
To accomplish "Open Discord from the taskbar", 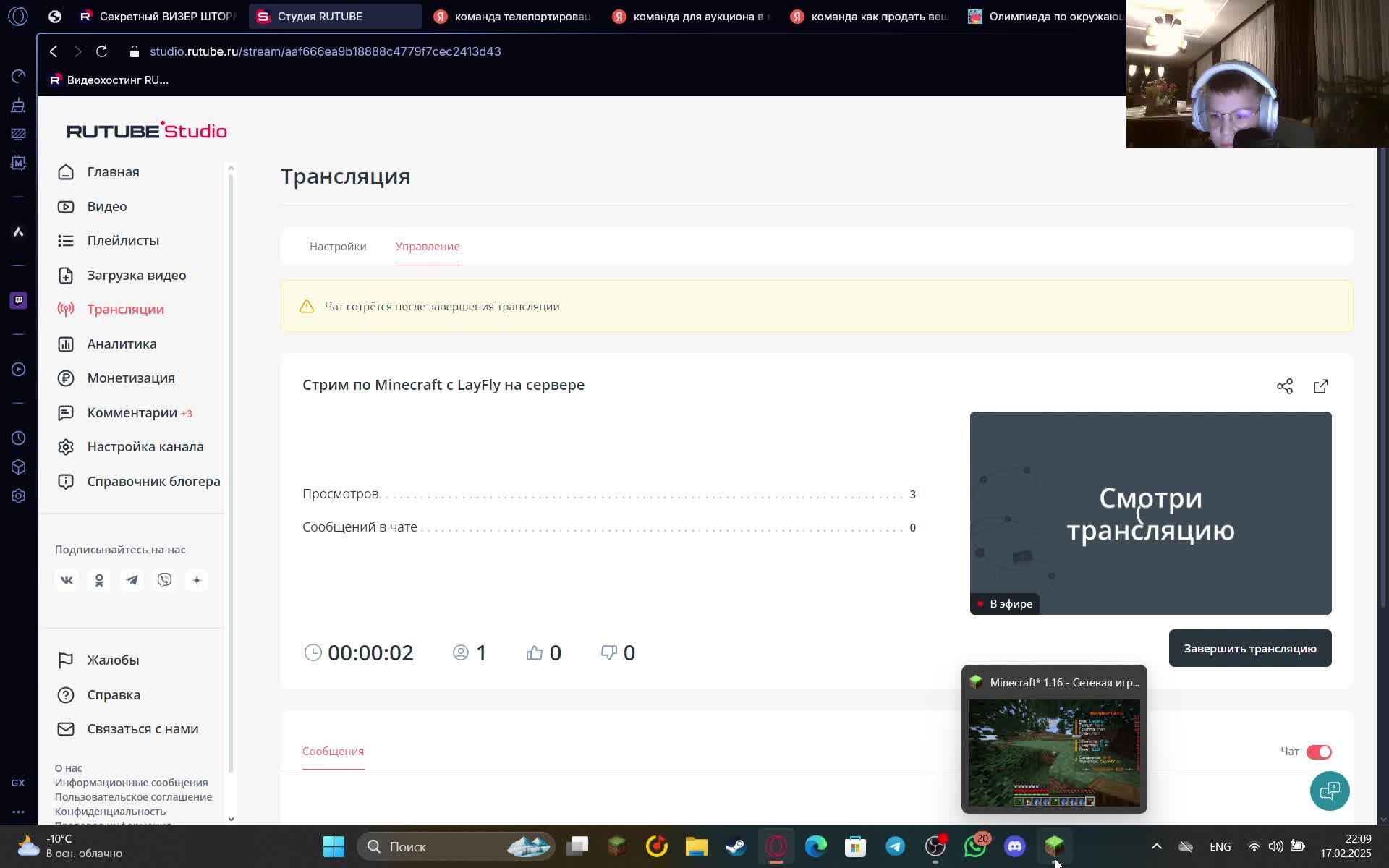I will tap(1015, 846).
